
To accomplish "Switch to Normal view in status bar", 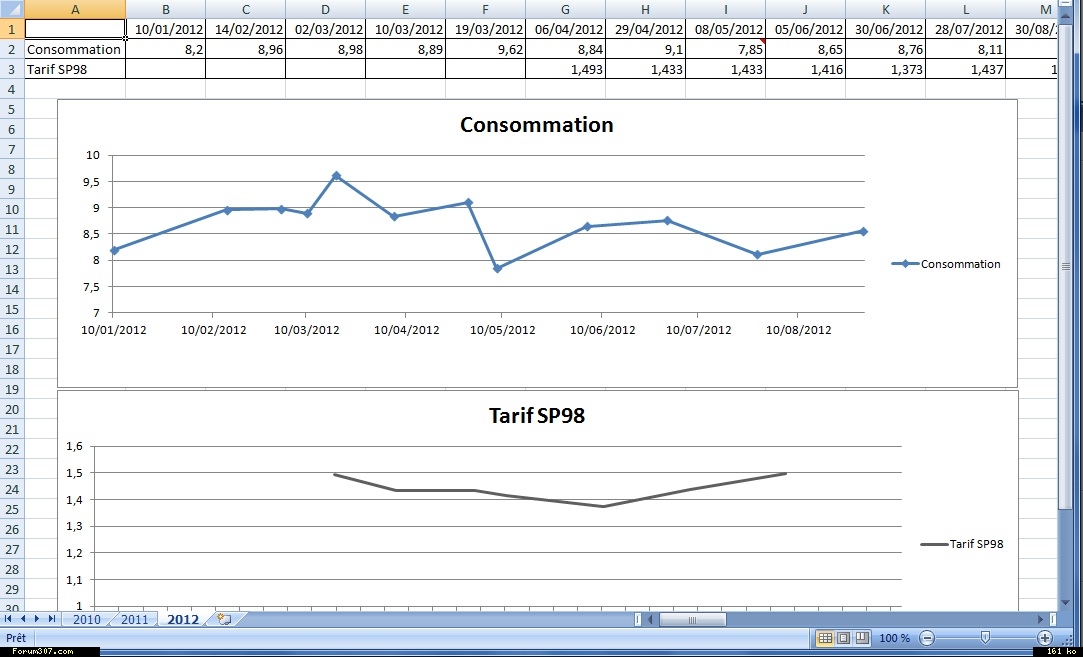I will tap(825, 638).
